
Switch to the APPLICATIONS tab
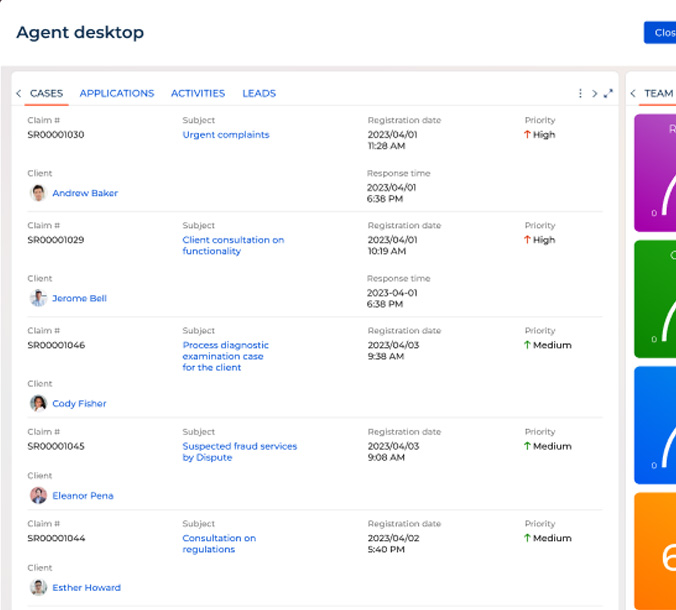(117, 94)
